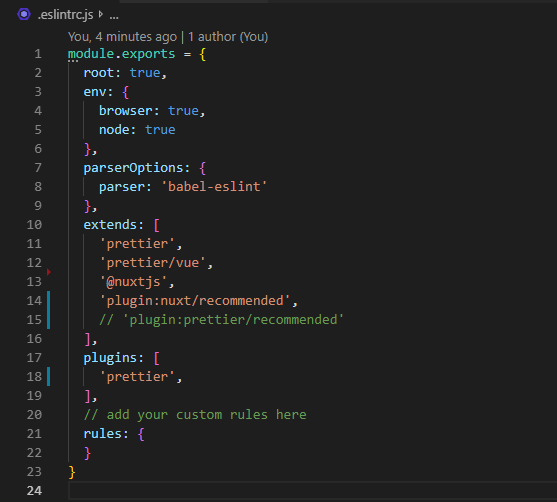
Task: Open the .eslintrc.js breadcrumb item
Action: [x=65, y=15]
